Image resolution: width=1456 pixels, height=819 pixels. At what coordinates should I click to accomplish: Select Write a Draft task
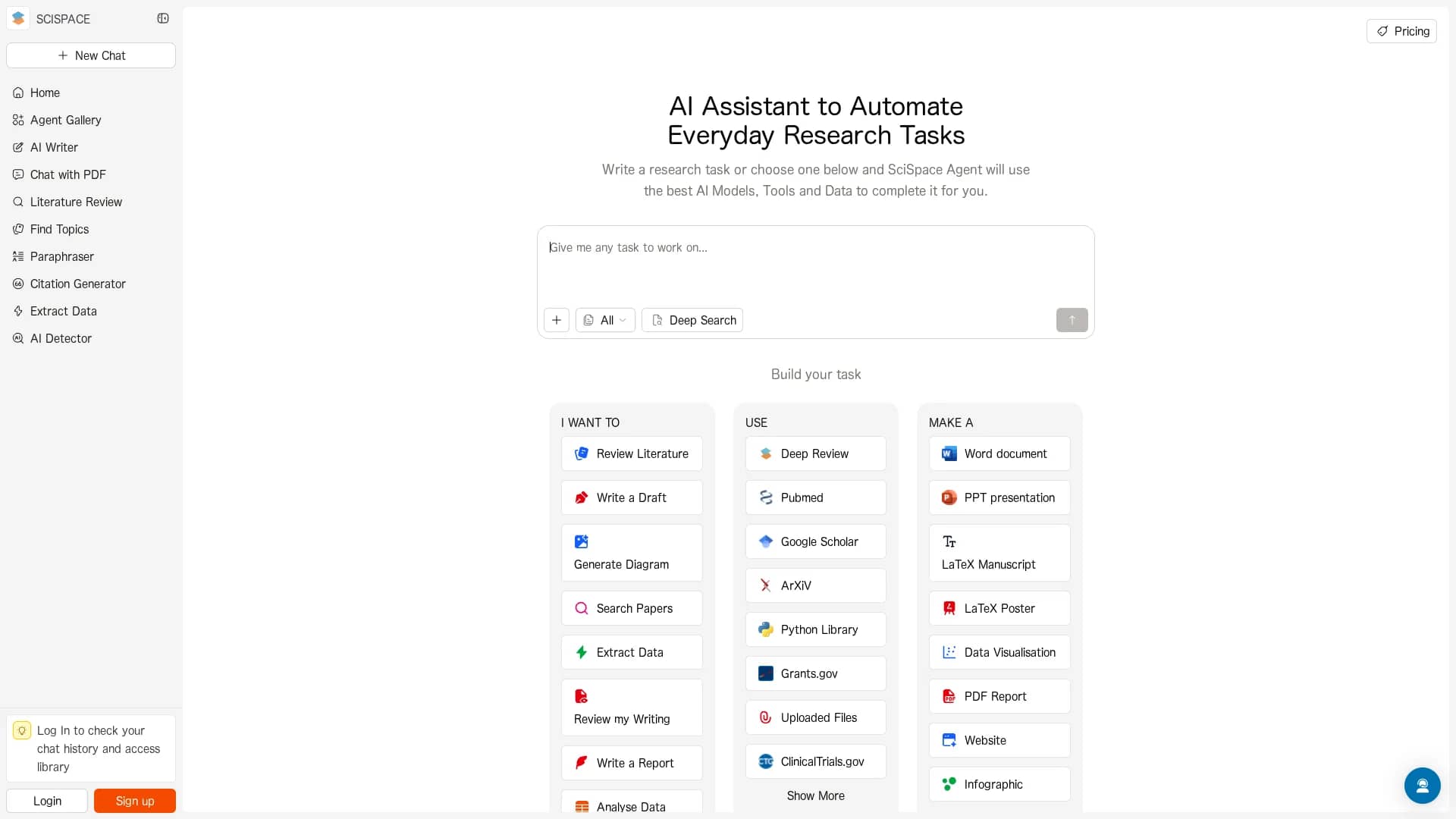click(x=632, y=497)
